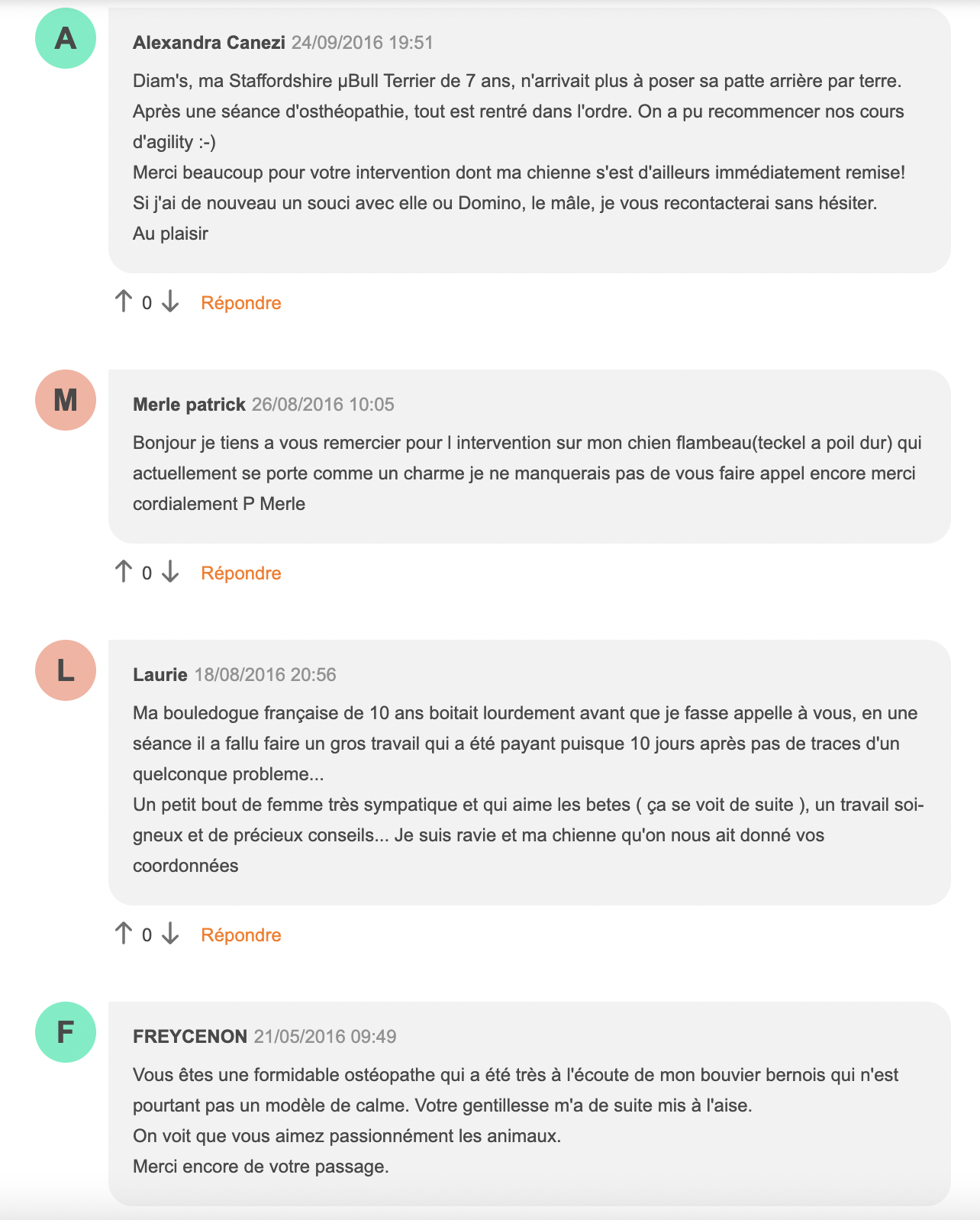Downvote Merle patrick's comment
The image size is (980, 1220).
pyautogui.click(x=170, y=572)
